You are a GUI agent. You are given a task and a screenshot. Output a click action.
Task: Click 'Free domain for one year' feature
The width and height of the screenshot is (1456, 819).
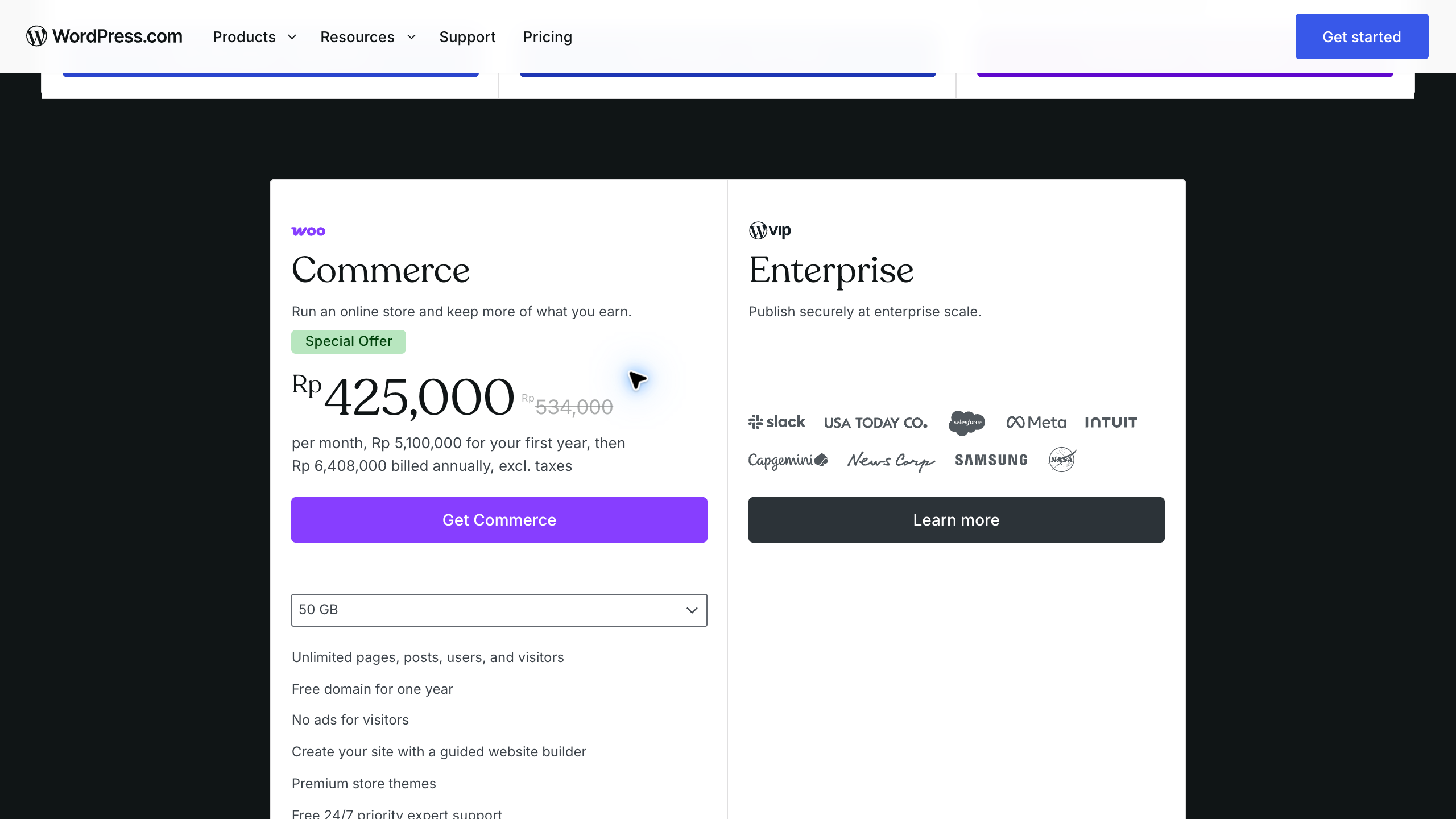pyautogui.click(x=373, y=689)
